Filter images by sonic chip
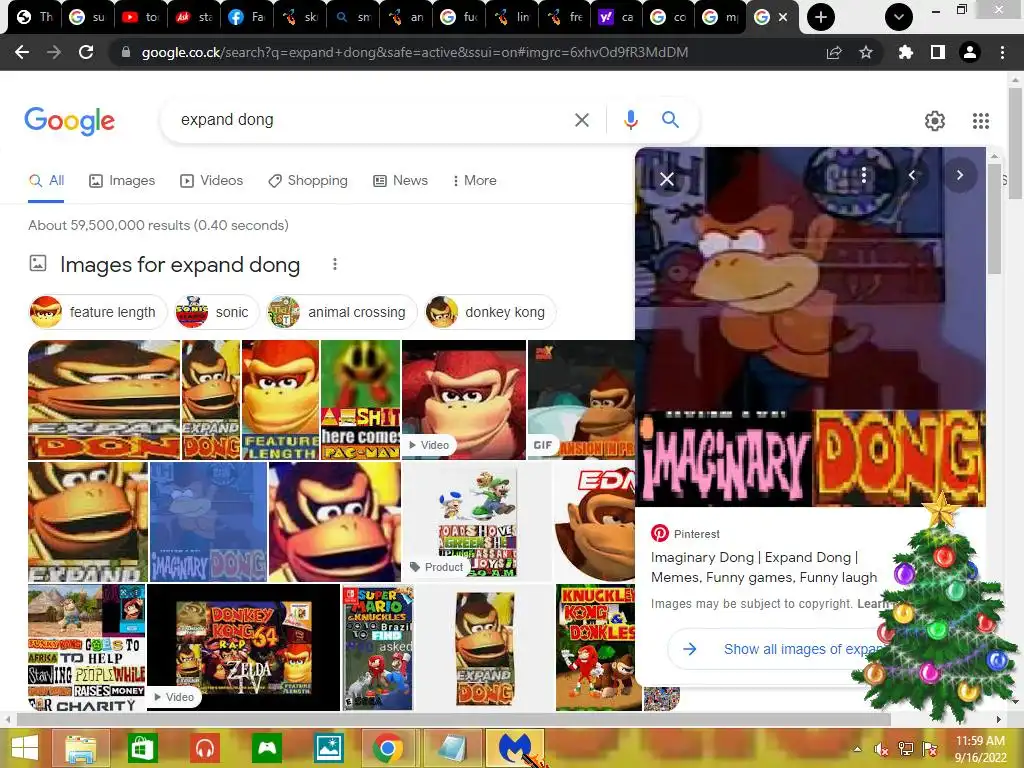 [x=216, y=312]
